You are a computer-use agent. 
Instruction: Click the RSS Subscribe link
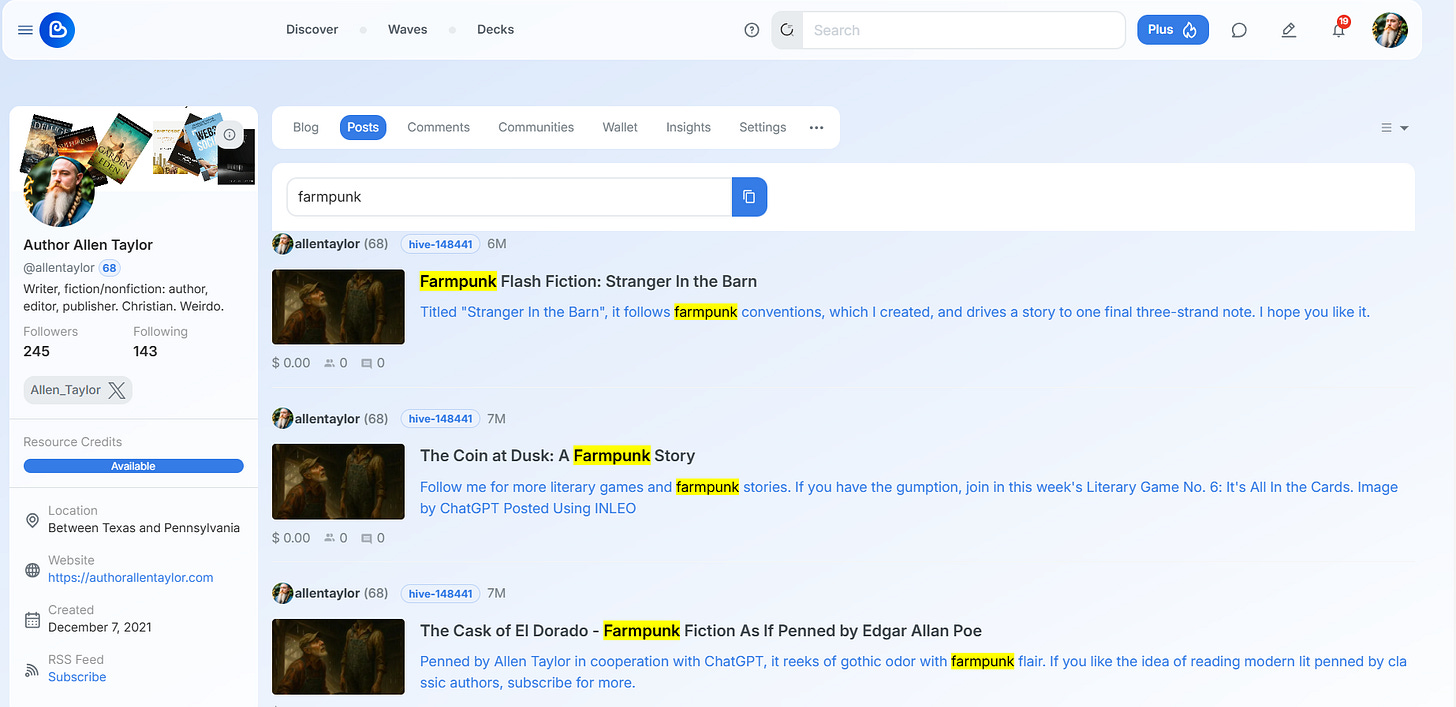77,677
